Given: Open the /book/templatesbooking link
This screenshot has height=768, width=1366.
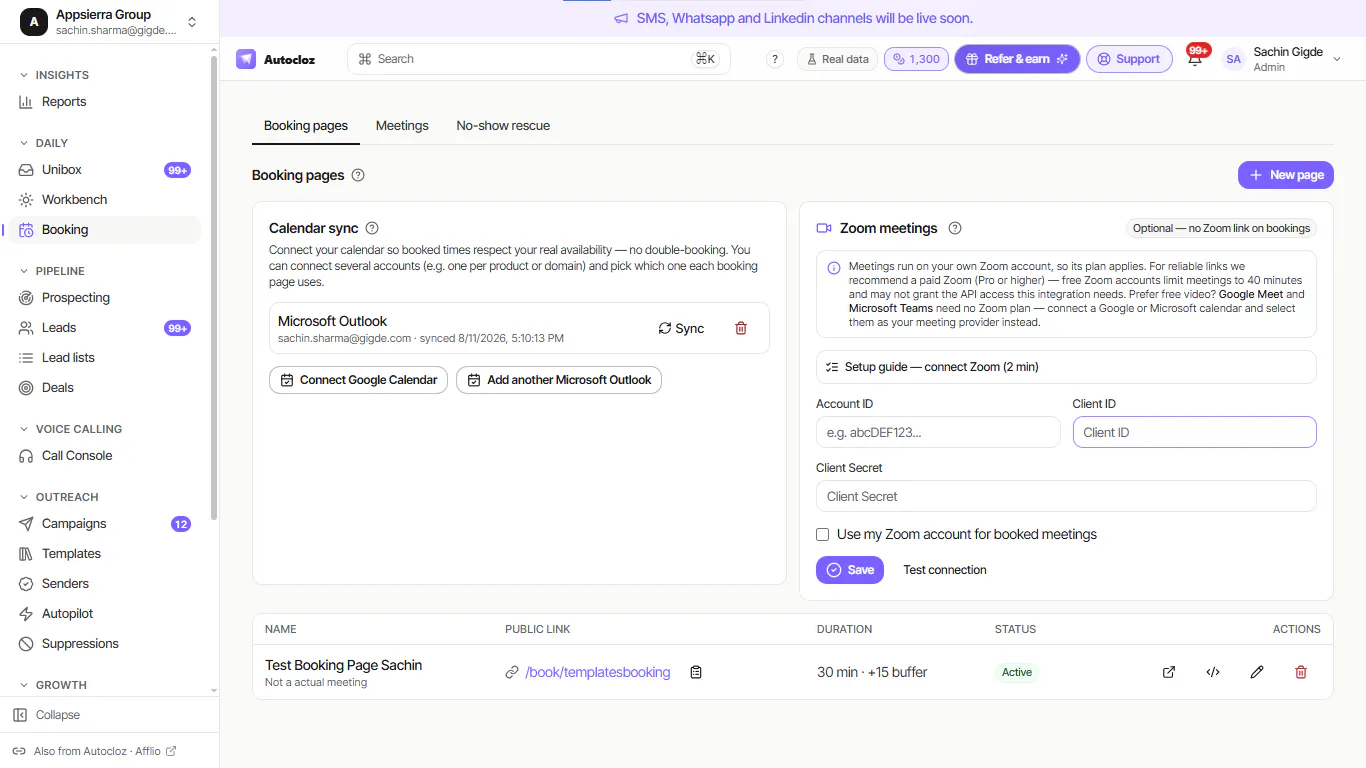Looking at the screenshot, I should (x=598, y=672).
